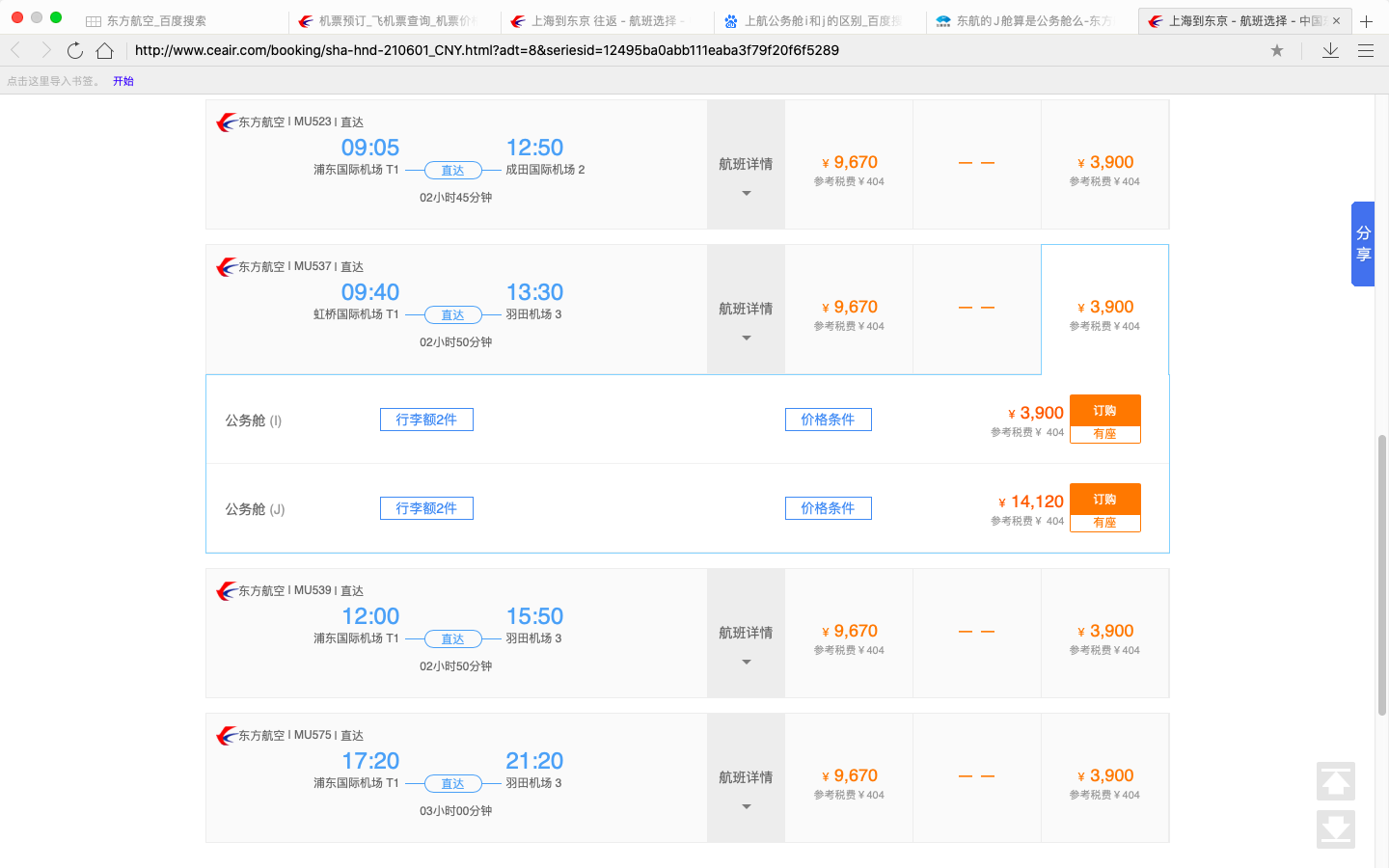Click the page vertical scrollbar thumb

coord(1381,575)
